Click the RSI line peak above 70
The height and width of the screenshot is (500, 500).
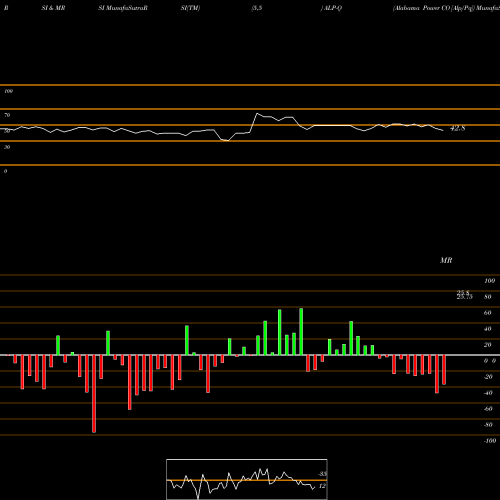257,114
